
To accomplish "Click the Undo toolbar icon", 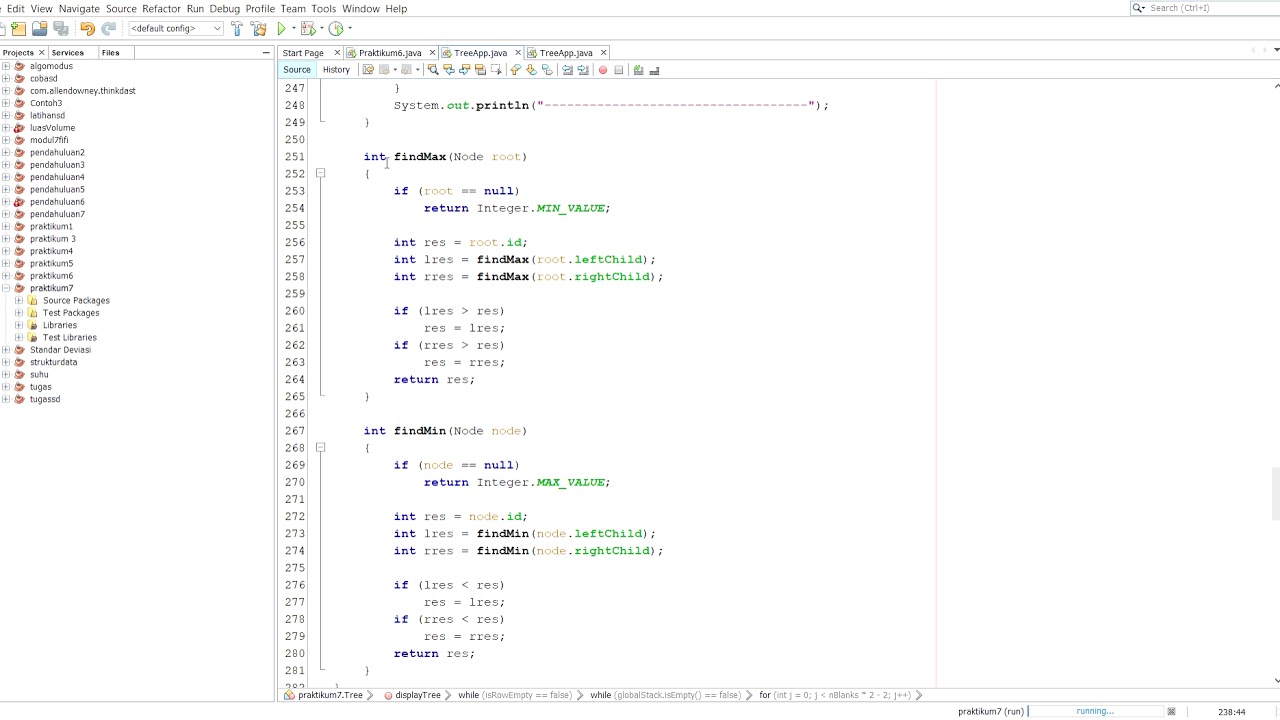I will [x=87, y=29].
